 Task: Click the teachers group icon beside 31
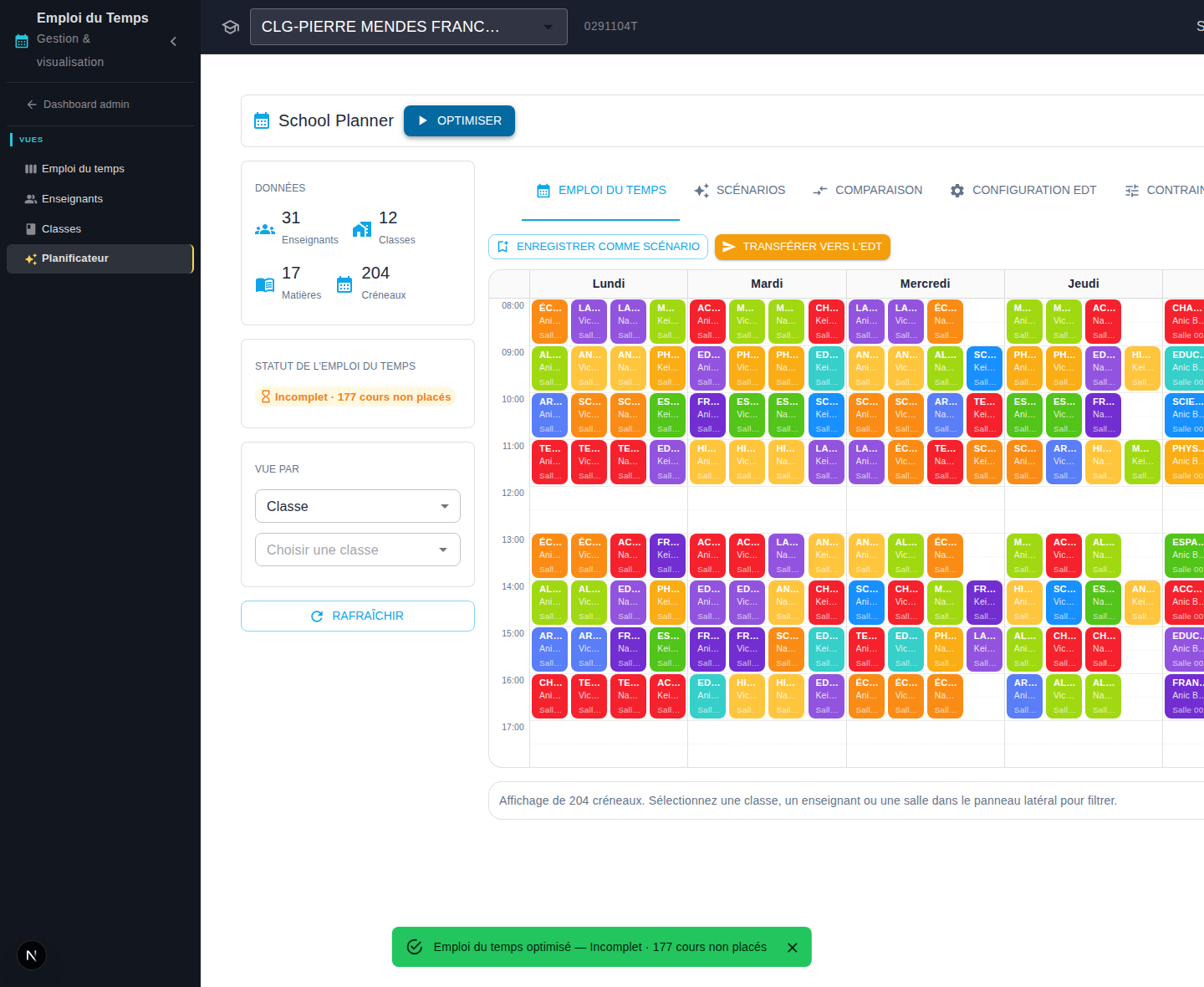(265, 229)
